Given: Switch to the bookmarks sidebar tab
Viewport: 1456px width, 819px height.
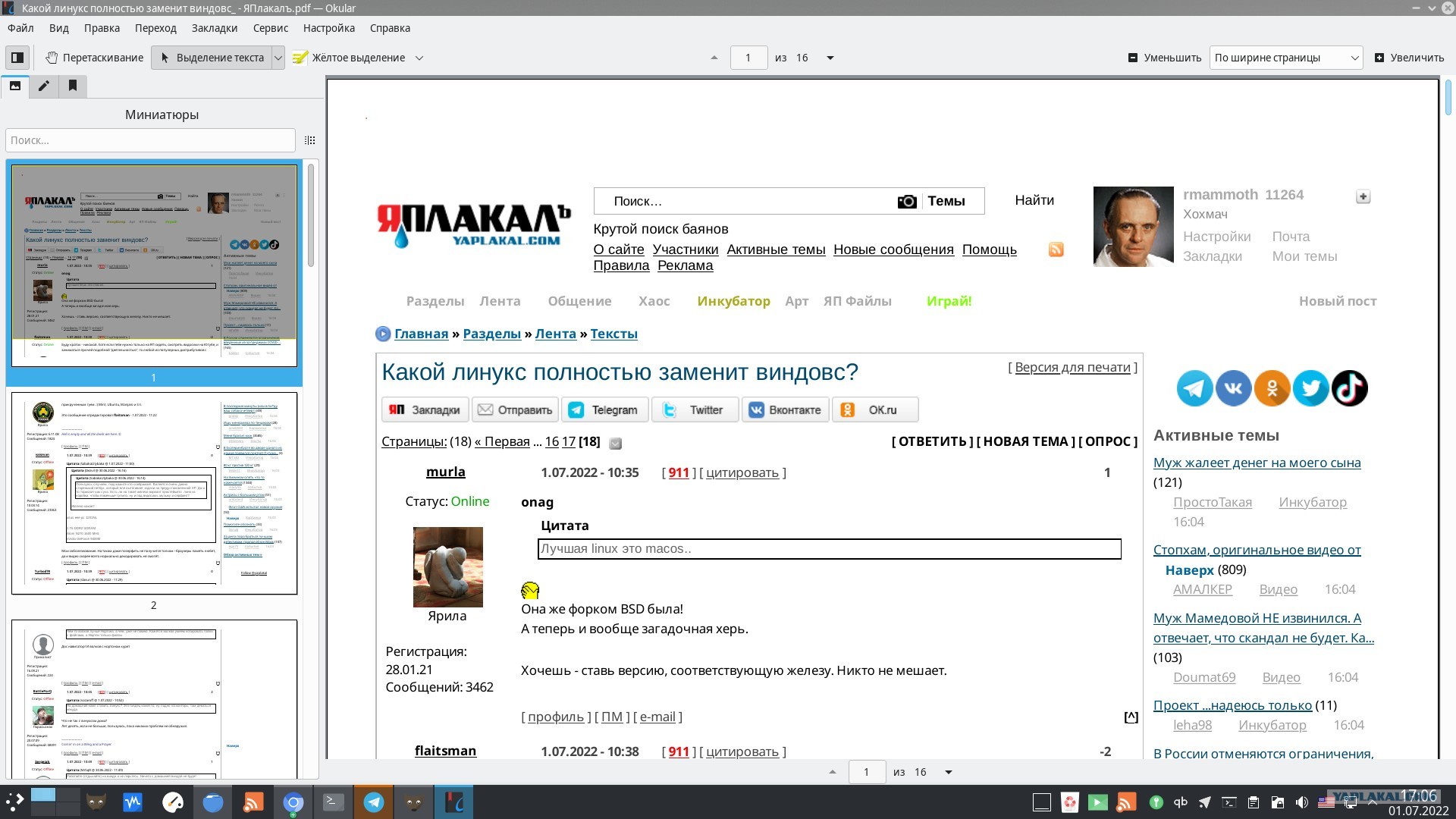Looking at the screenshot, I should [x=73, y=86].
